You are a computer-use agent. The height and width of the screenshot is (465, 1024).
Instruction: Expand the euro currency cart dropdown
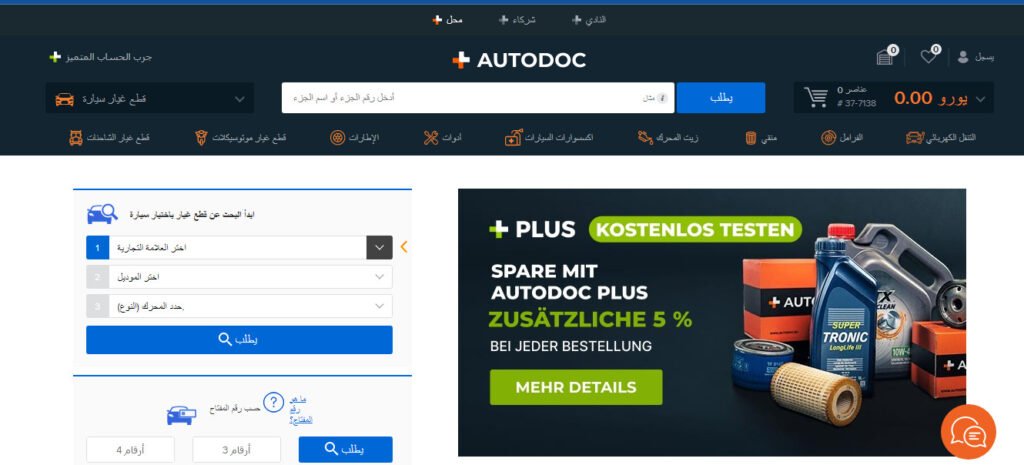(x=980, y=99)
